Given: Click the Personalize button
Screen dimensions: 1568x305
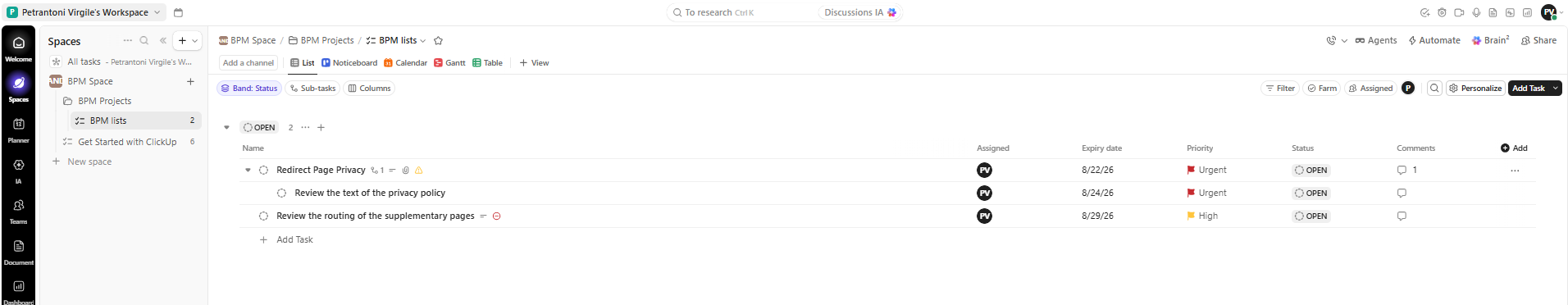Looking at the screenshot, I should pos(1475,89).
